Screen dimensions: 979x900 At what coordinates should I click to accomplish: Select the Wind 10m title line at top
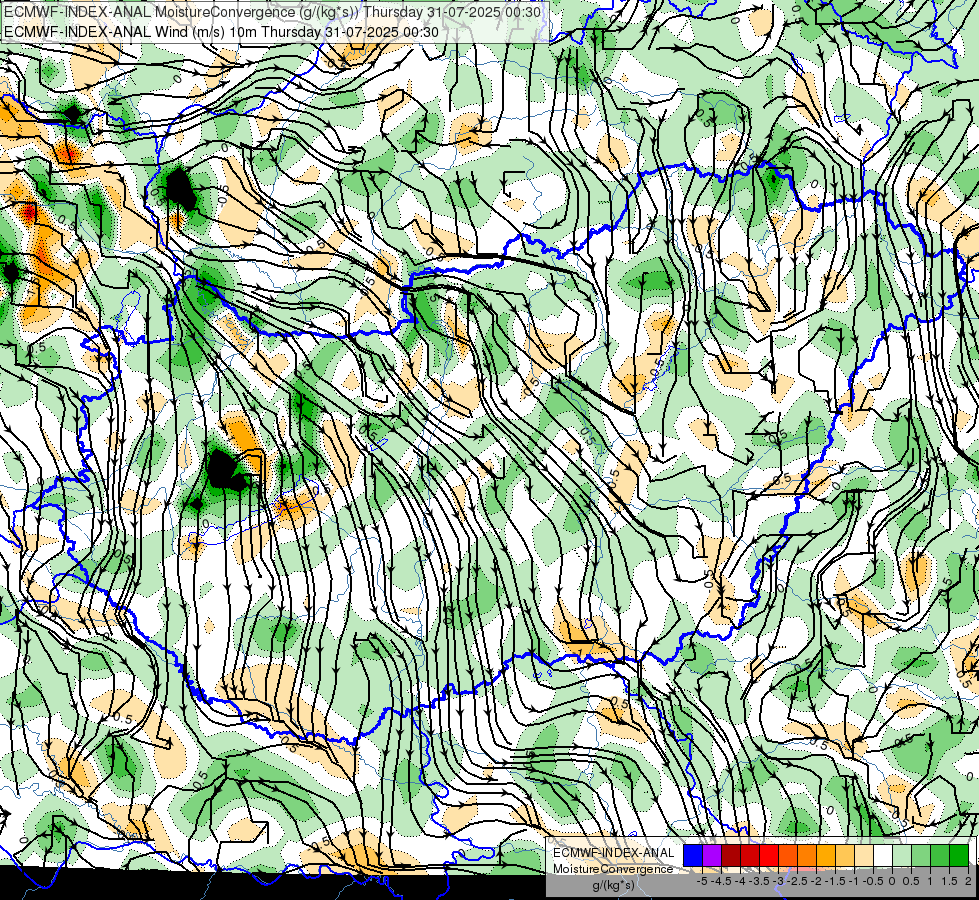tap(222, 32)
